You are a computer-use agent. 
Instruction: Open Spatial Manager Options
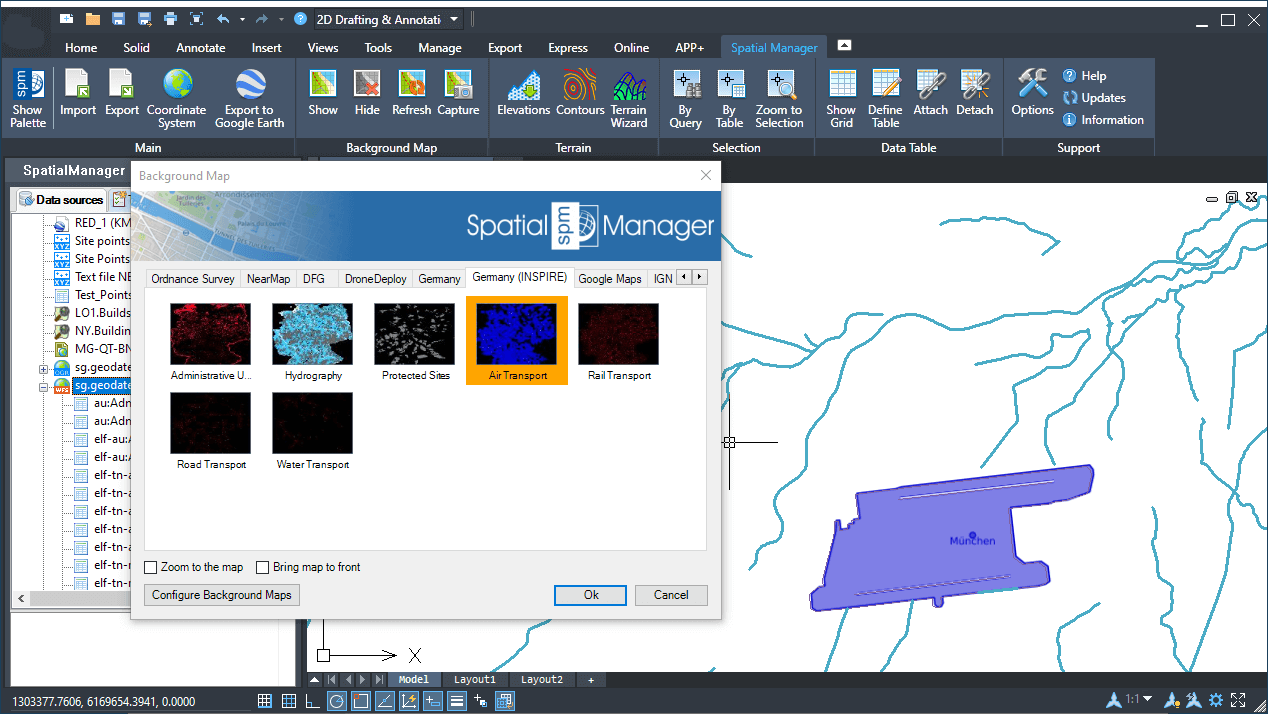(1032, 93)
